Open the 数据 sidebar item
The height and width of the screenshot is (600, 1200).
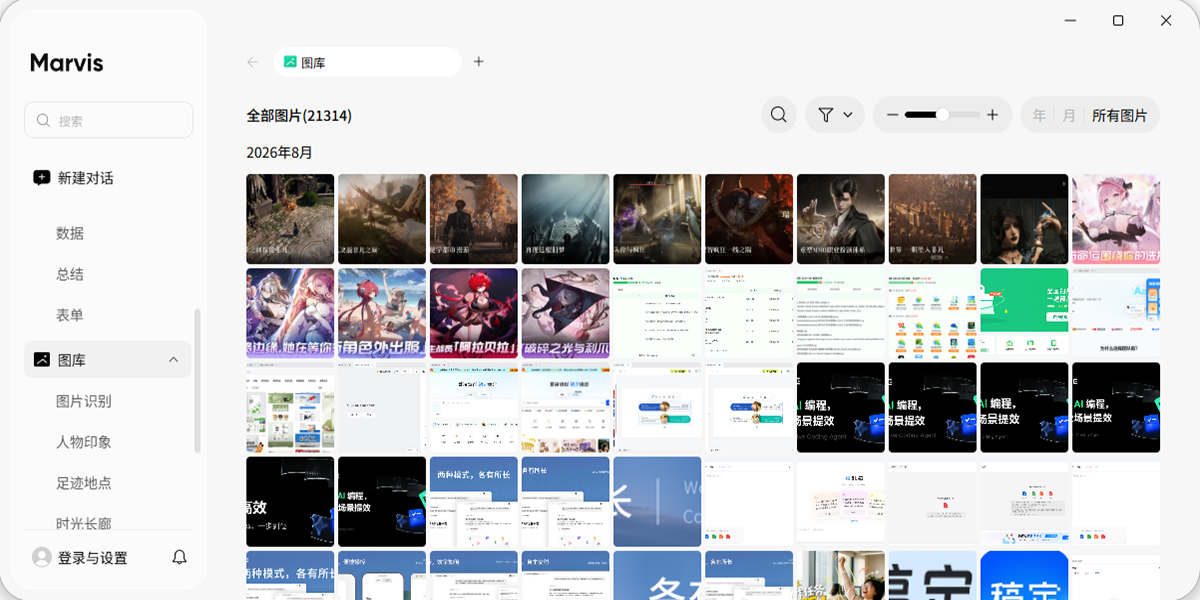tap(70, 233)
